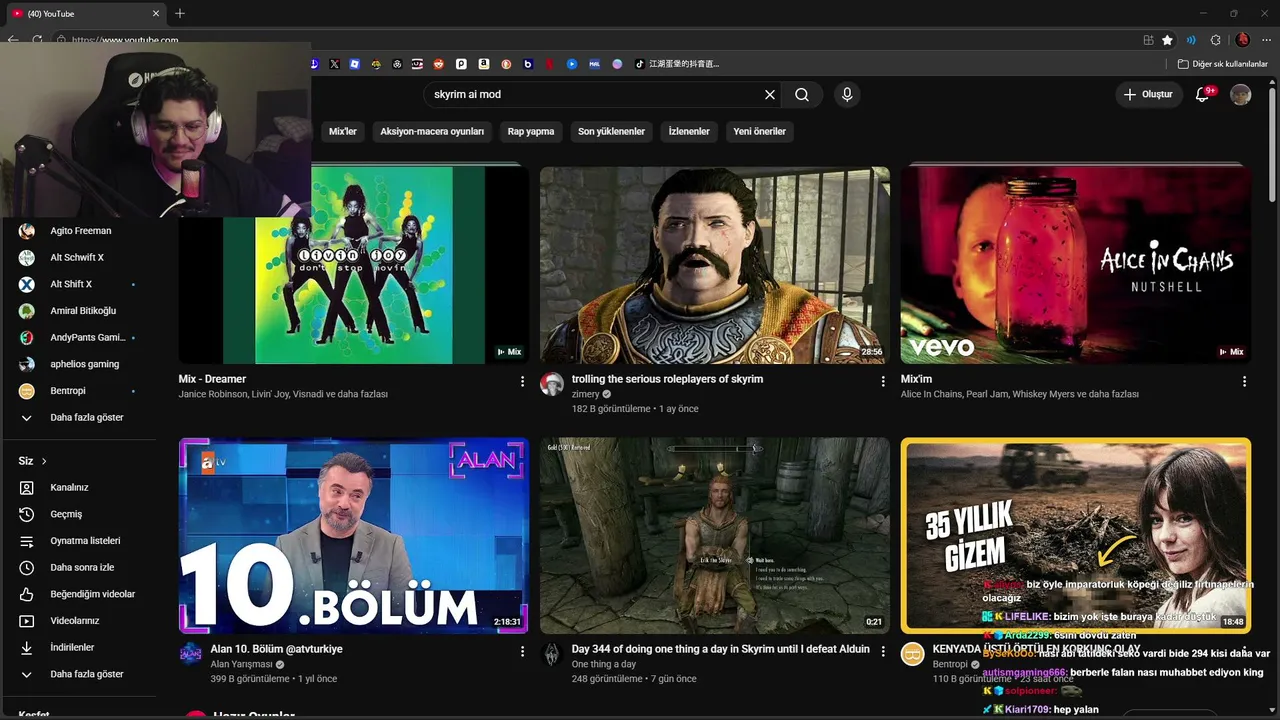
Task: Click the 'trolling the serious roleplayers of skyrim' title
Action: pos(667,379)
